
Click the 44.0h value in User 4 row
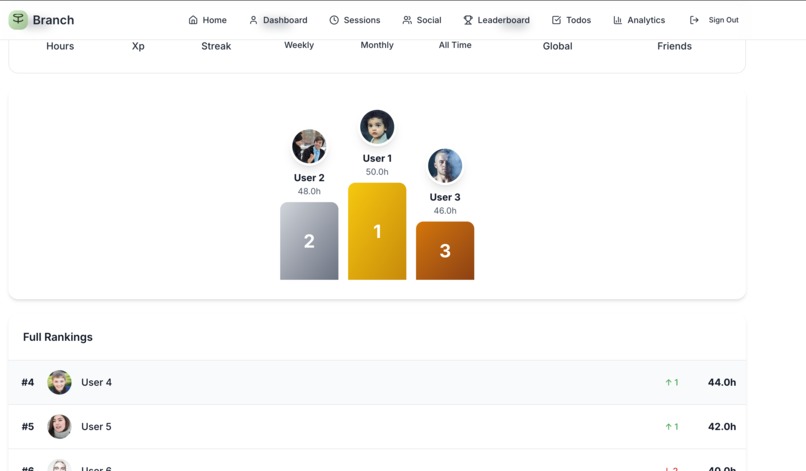coord(722,383)
